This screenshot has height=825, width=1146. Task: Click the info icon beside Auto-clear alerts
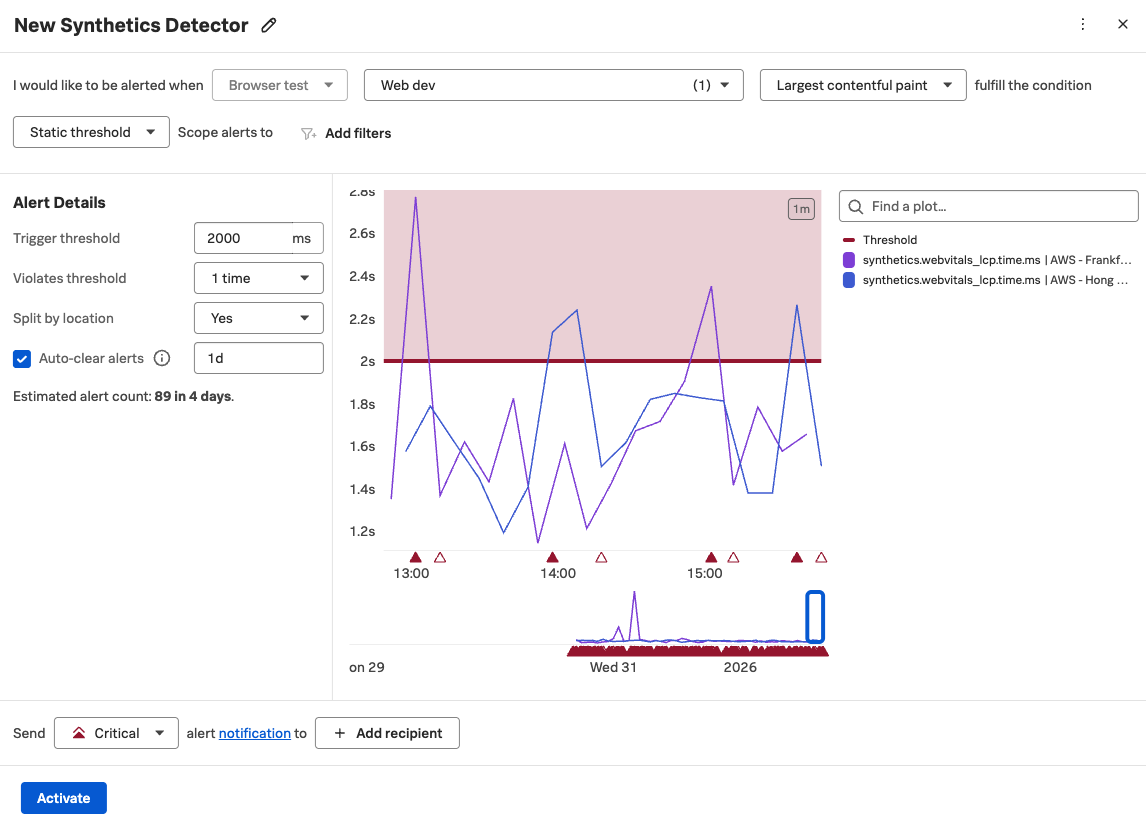[162, 358]
